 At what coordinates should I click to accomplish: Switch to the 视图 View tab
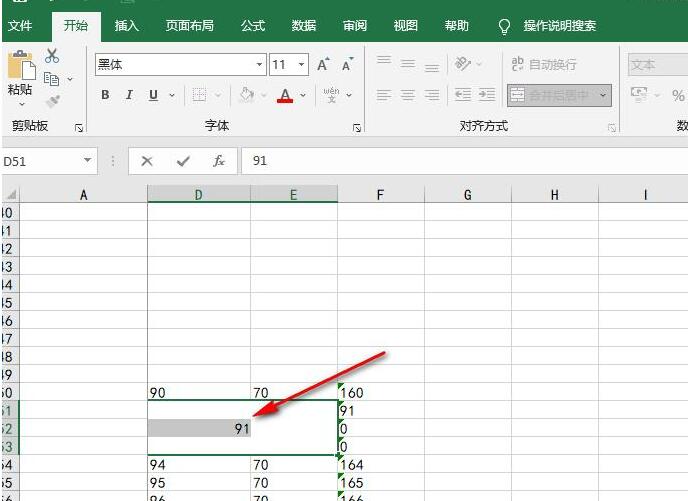point(405,26)
